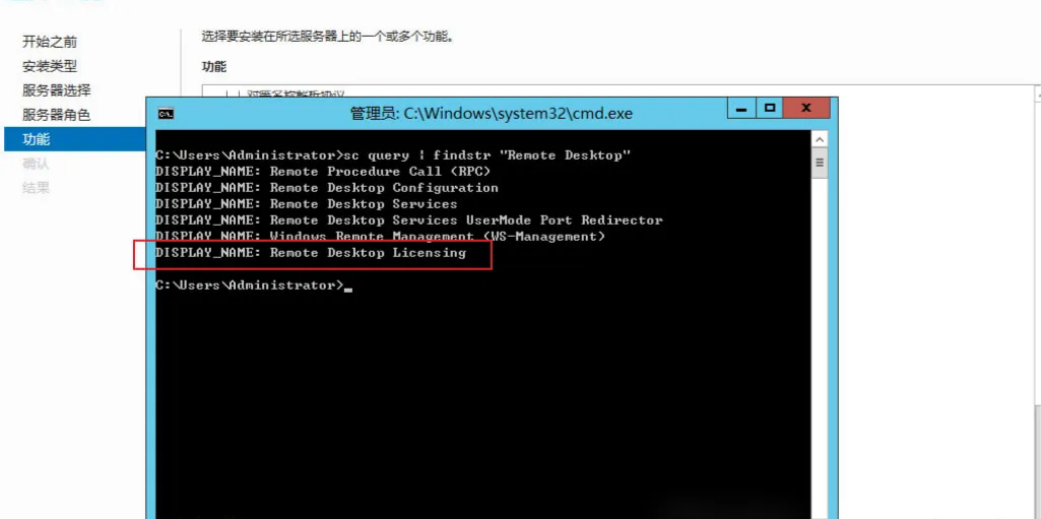Image resolution: width=1041 pixels, height=519 pixels.
Task: Click the sc query findstr command line
Action: 393,155
